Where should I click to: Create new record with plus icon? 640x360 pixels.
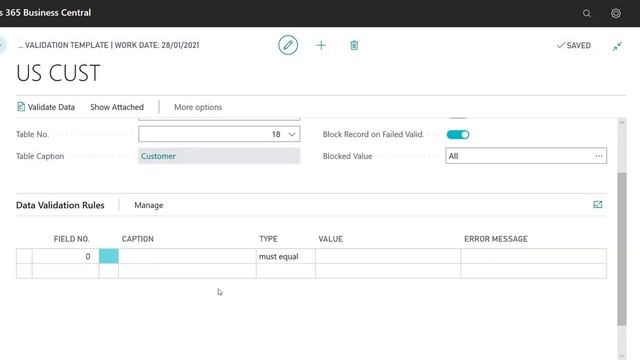point(321,45)
